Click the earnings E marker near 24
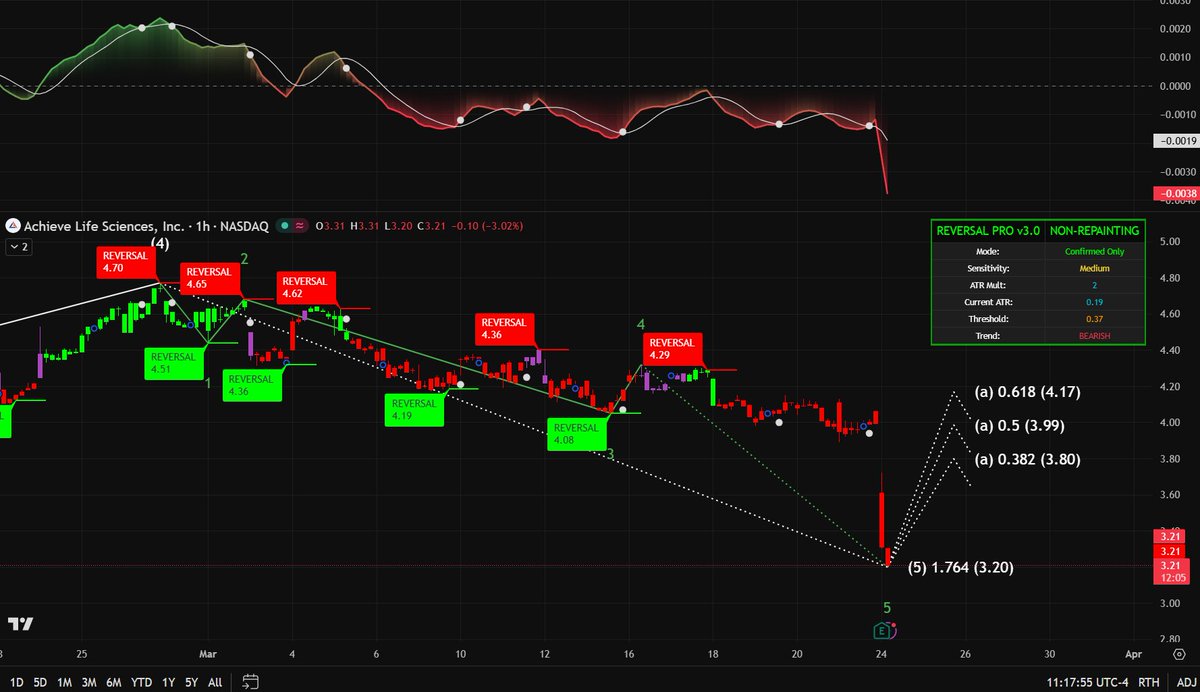 coord(883,630)
